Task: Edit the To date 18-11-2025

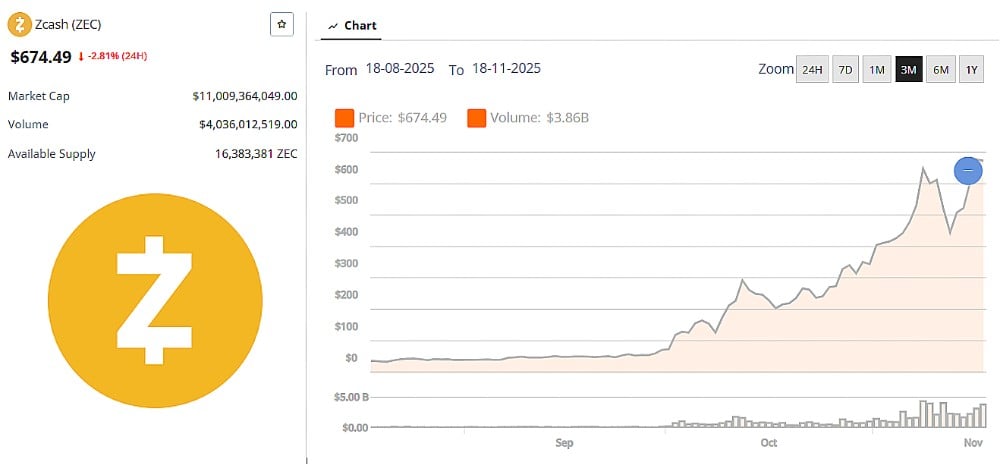Action: click(x=506, y=69)
